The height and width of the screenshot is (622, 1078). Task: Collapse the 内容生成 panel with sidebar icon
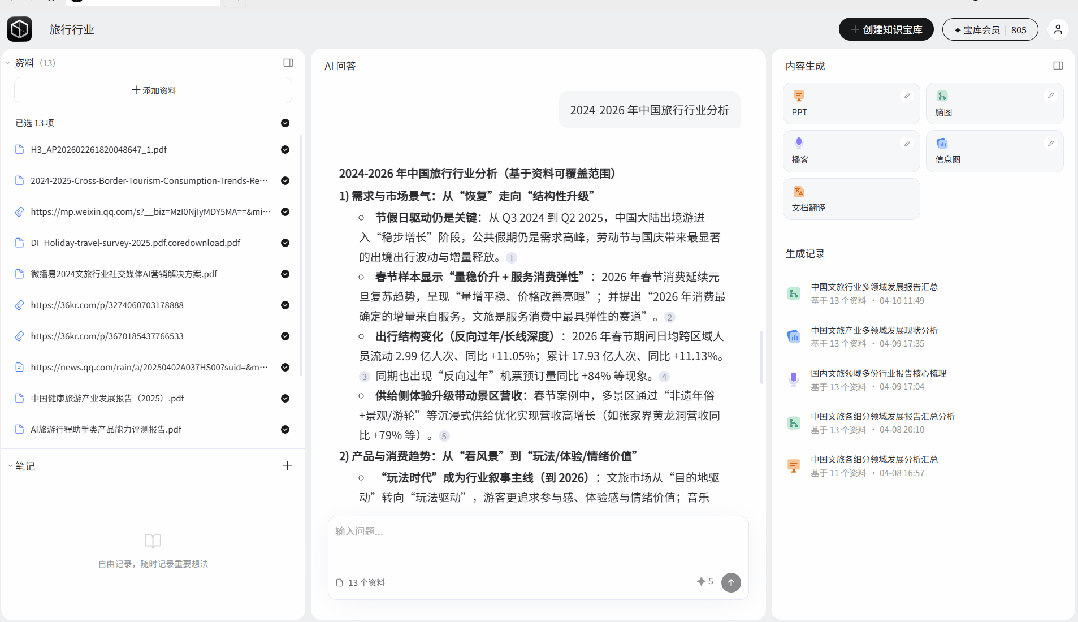(x=1058, y=66)
